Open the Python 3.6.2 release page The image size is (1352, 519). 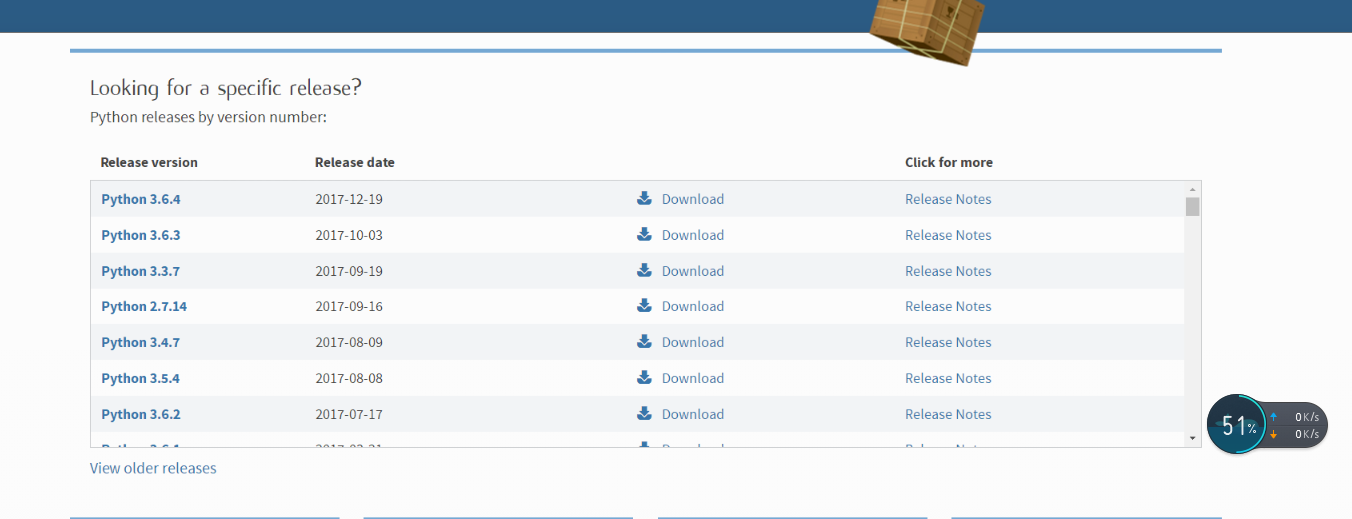click(x=141, y=414)
